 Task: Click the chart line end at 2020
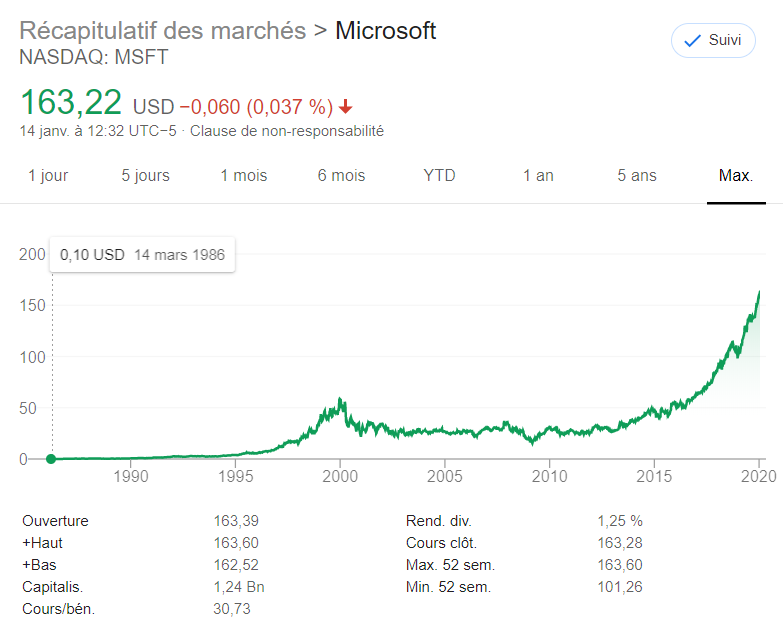[759, 292]
